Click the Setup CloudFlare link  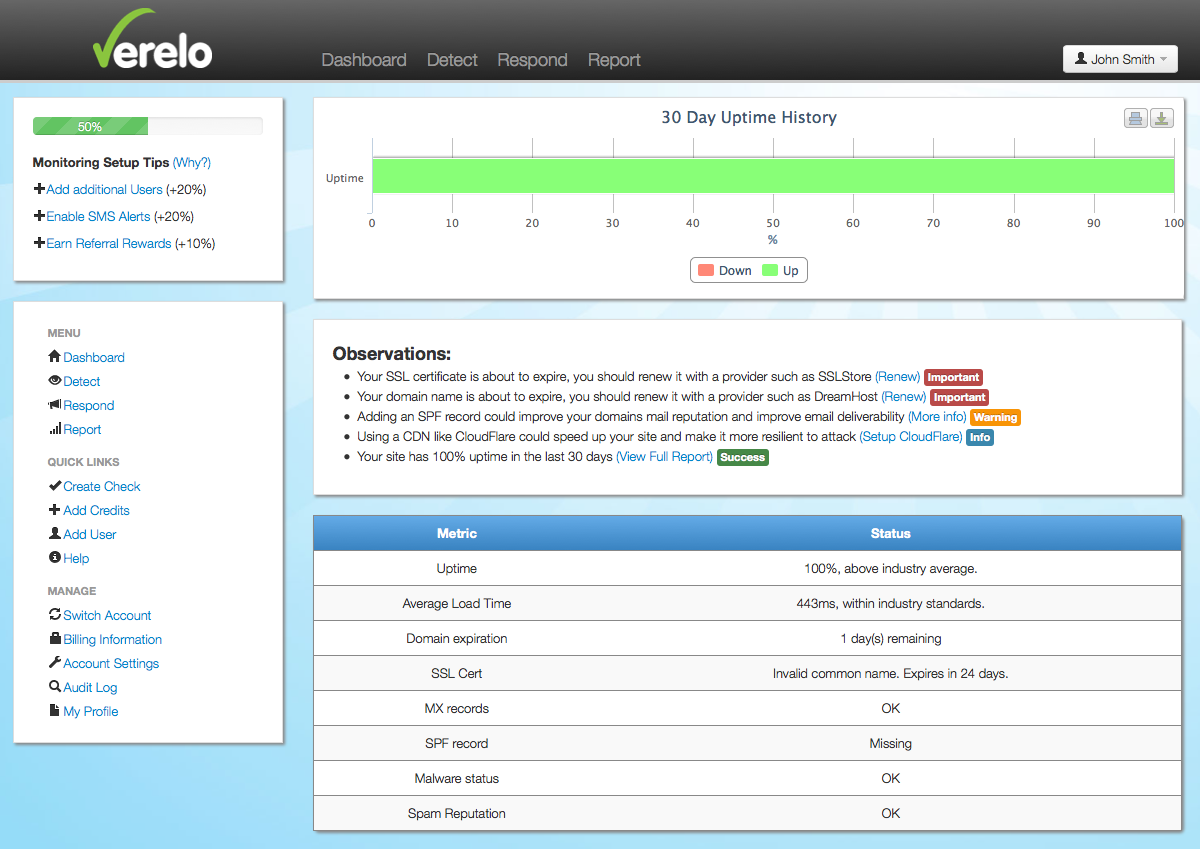click(x=911, y=437)
